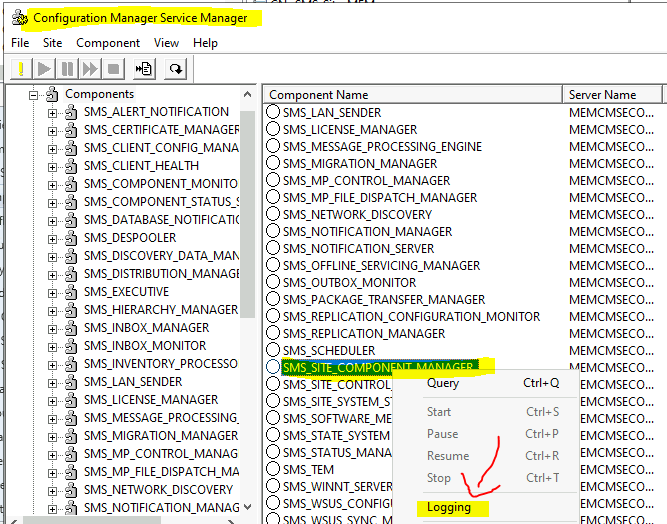Click the Logging toolbar icon with the document
This screenshot has height=524, width=667.
144,68
